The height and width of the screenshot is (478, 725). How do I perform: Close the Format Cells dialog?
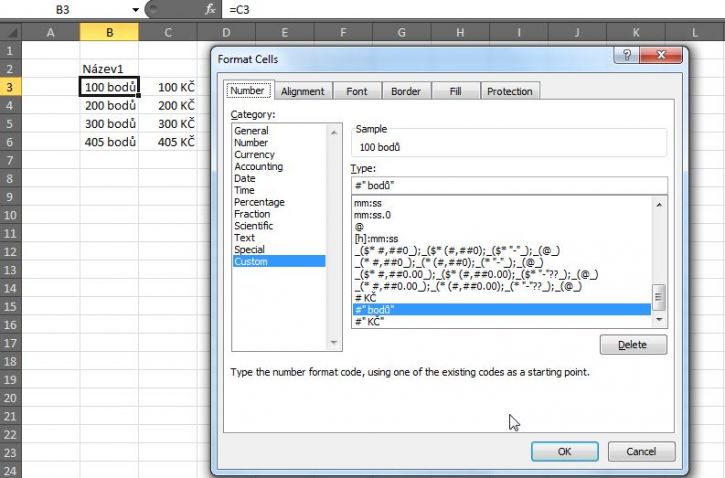pyautogui.click(x=661, y=55)
